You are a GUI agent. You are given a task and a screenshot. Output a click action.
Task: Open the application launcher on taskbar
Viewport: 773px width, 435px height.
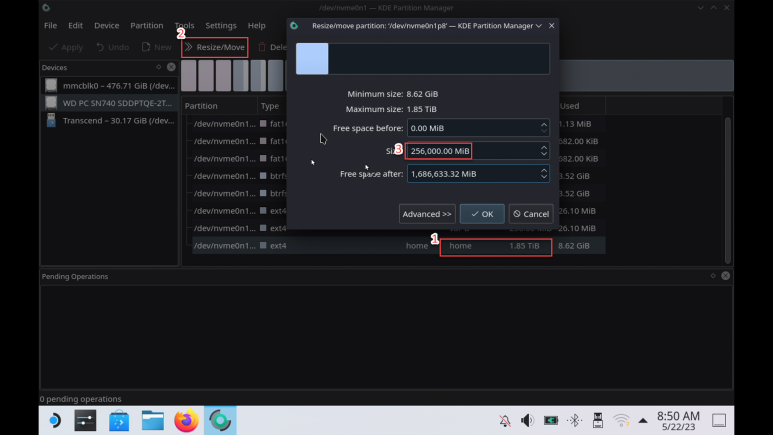coord(54,421)
